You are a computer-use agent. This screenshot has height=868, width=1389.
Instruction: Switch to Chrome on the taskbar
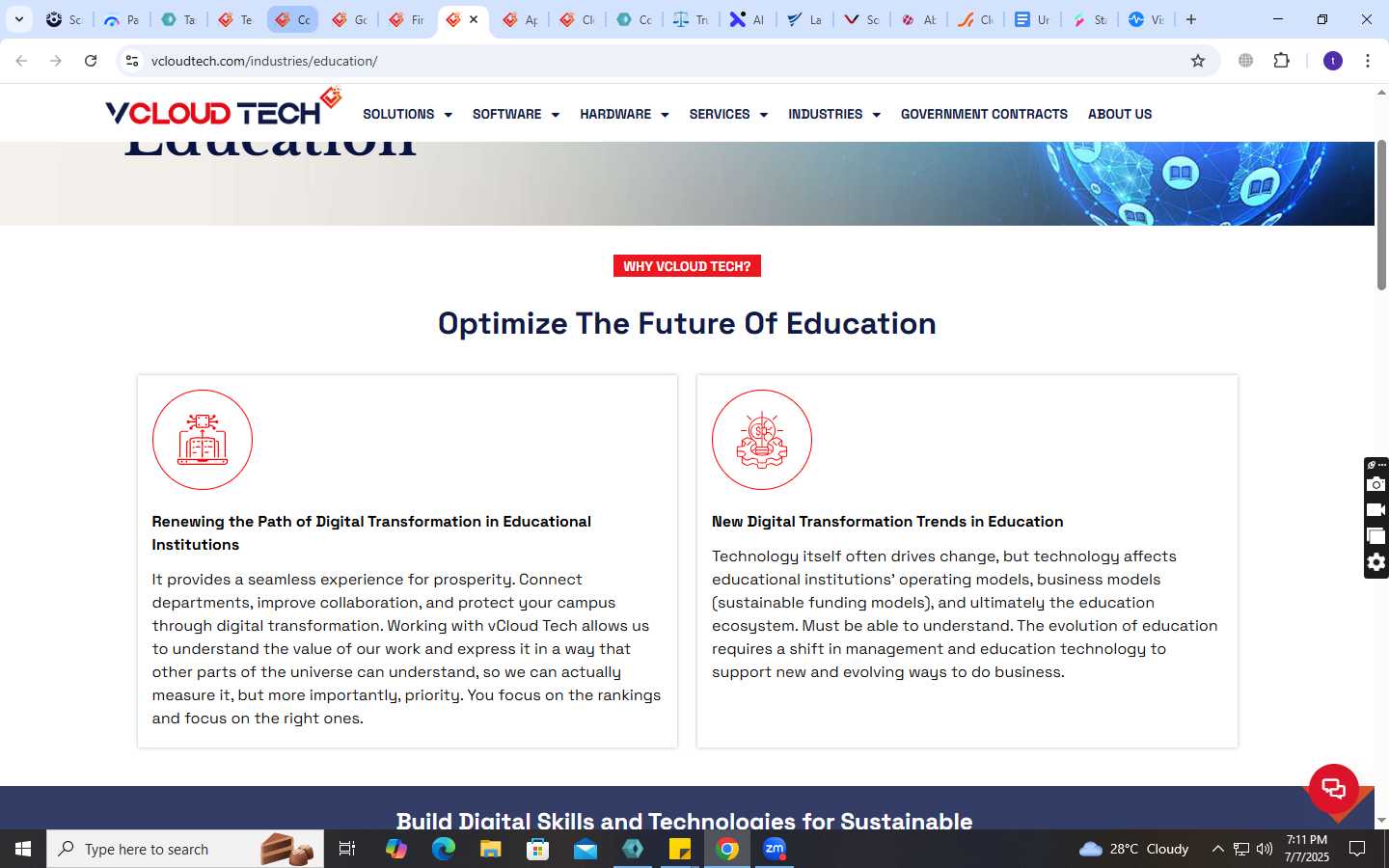click(727, 849)
